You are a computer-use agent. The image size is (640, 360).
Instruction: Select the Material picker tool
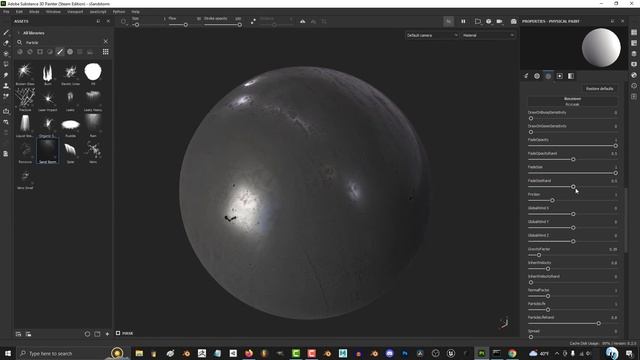6,96
